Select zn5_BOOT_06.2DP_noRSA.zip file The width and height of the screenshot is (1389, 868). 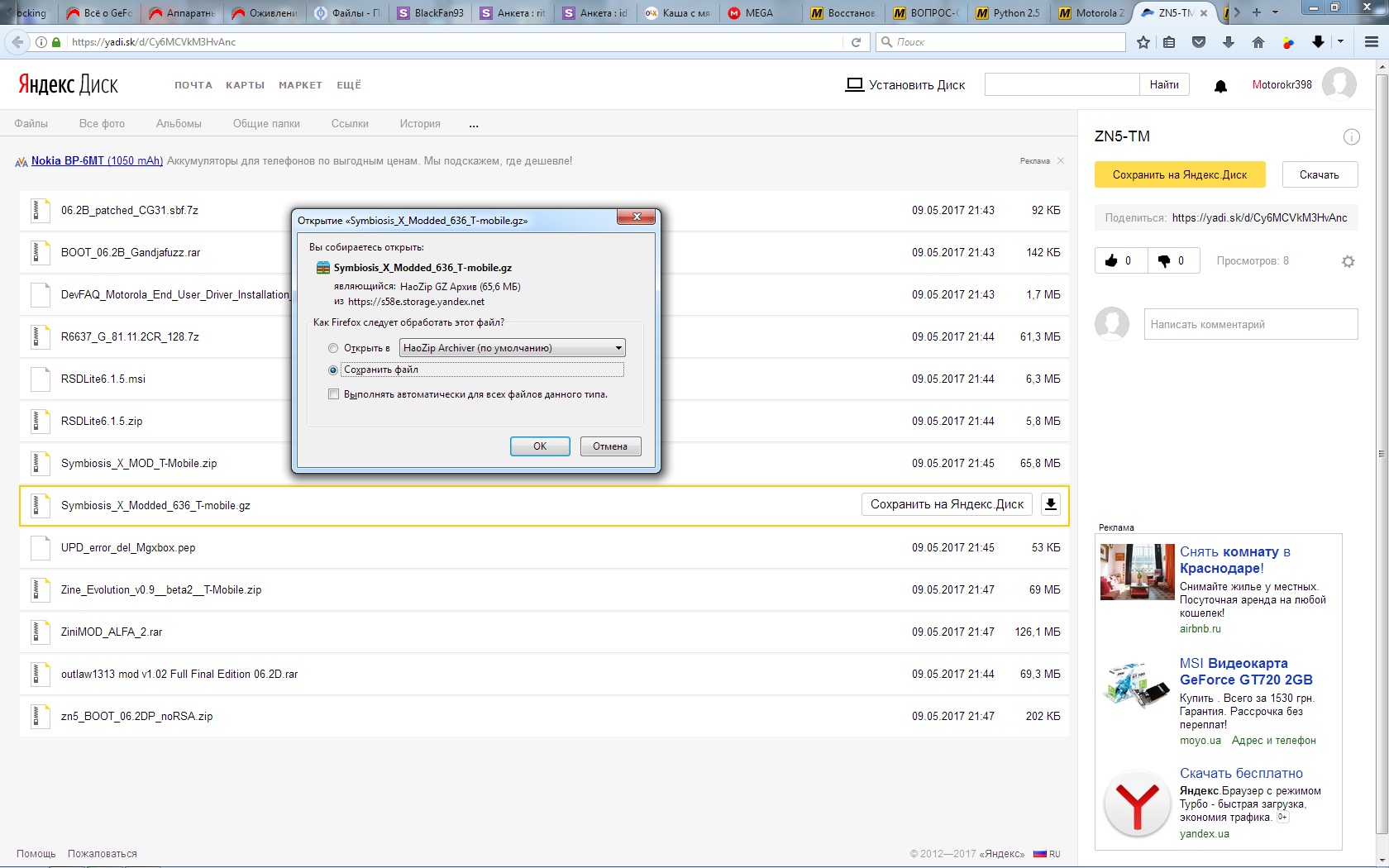544,716
